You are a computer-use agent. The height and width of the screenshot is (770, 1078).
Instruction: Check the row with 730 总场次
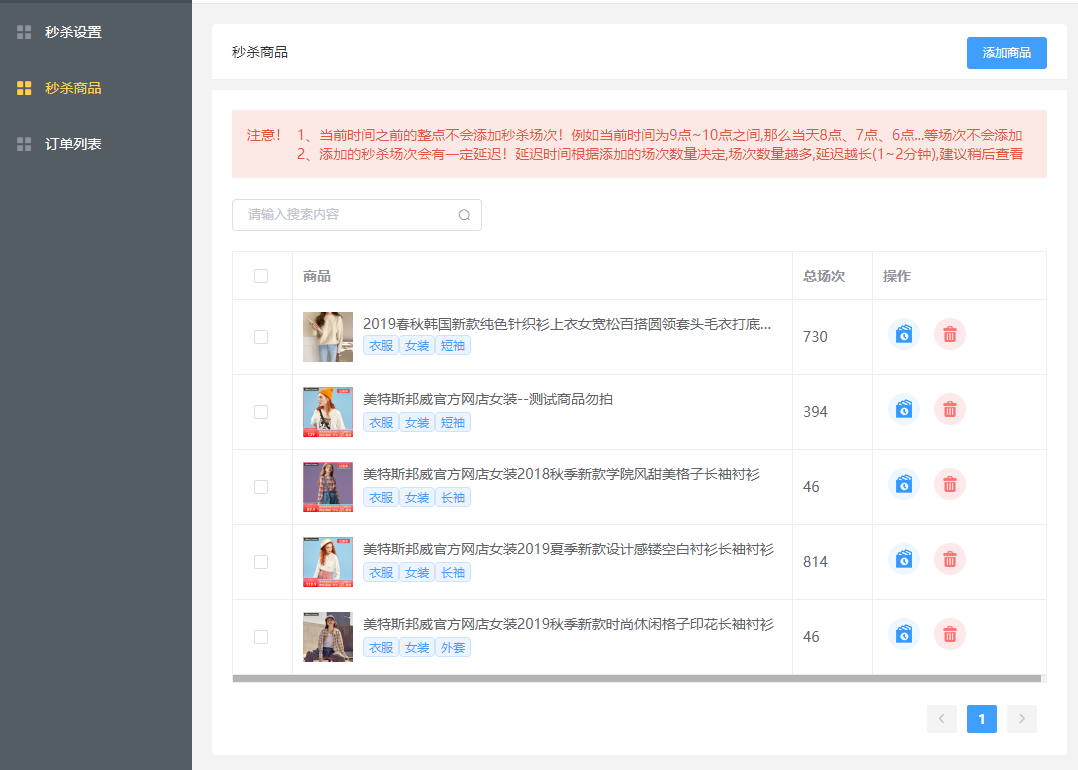[261, 337]
